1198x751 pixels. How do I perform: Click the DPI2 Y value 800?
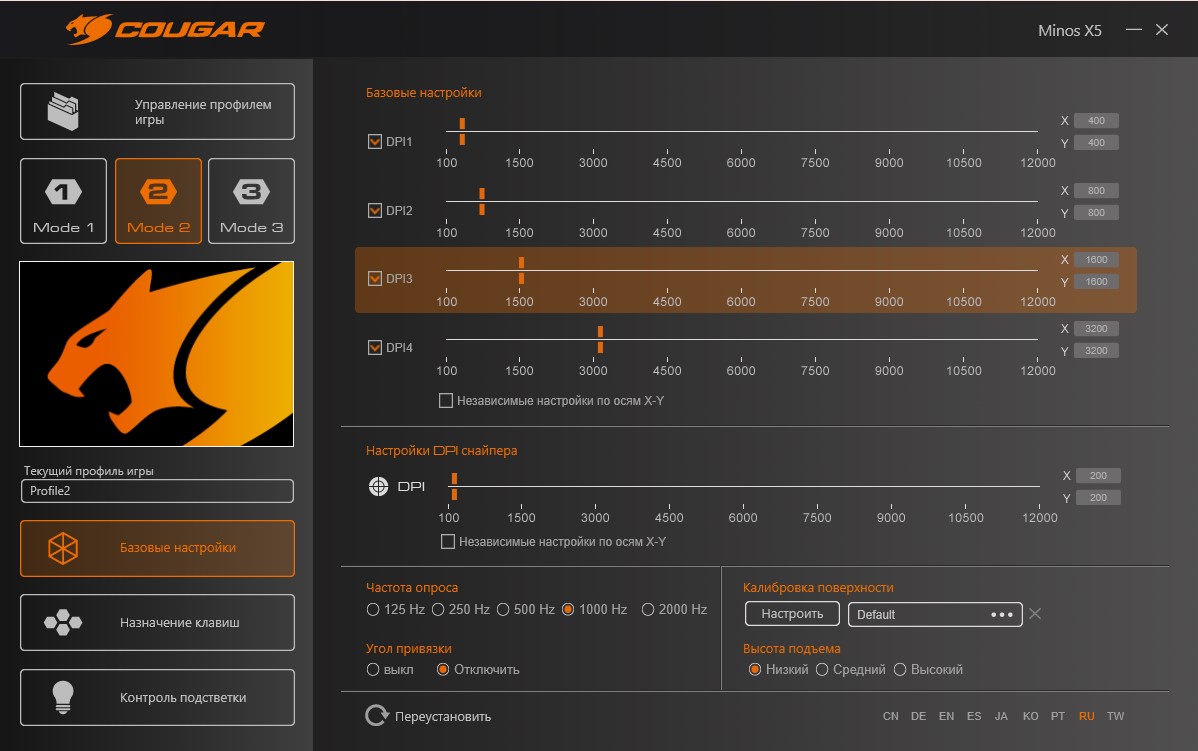coord(1096,212)
